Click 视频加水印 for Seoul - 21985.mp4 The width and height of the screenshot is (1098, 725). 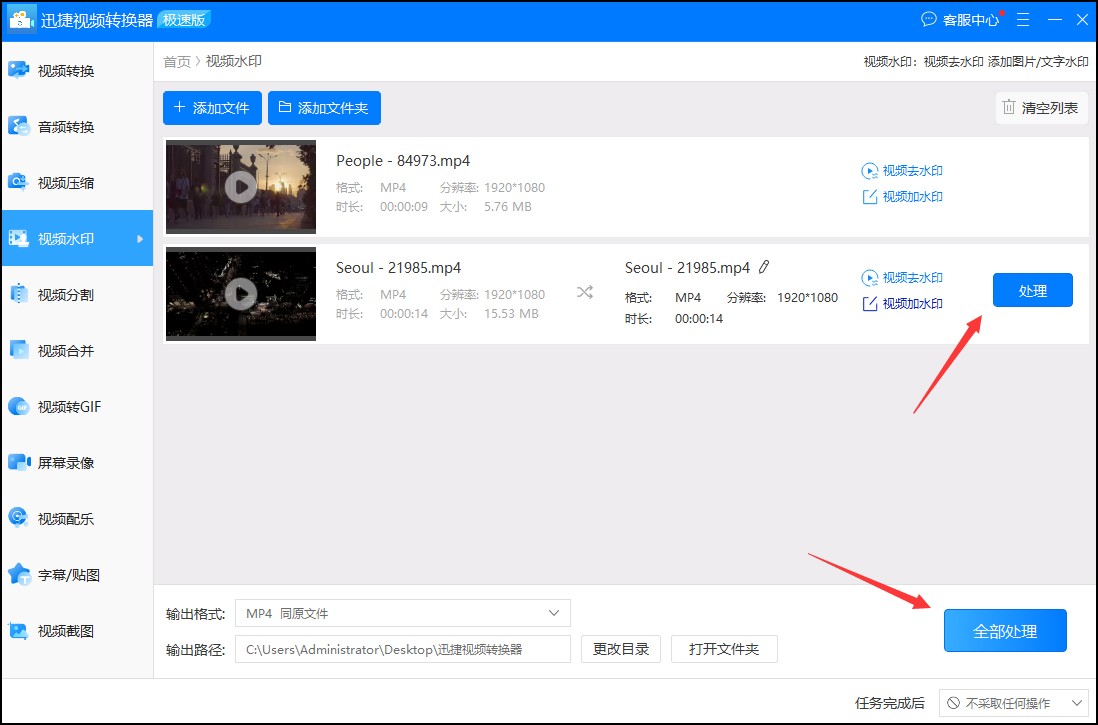[902, 304]
